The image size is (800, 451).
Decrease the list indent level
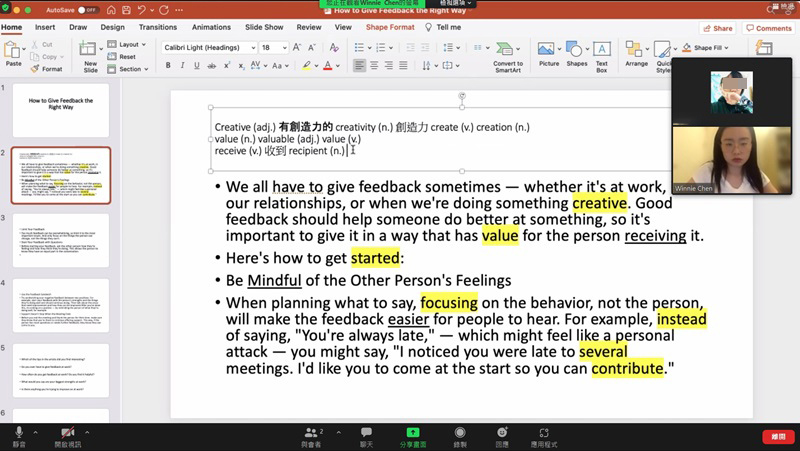point(410,47)
